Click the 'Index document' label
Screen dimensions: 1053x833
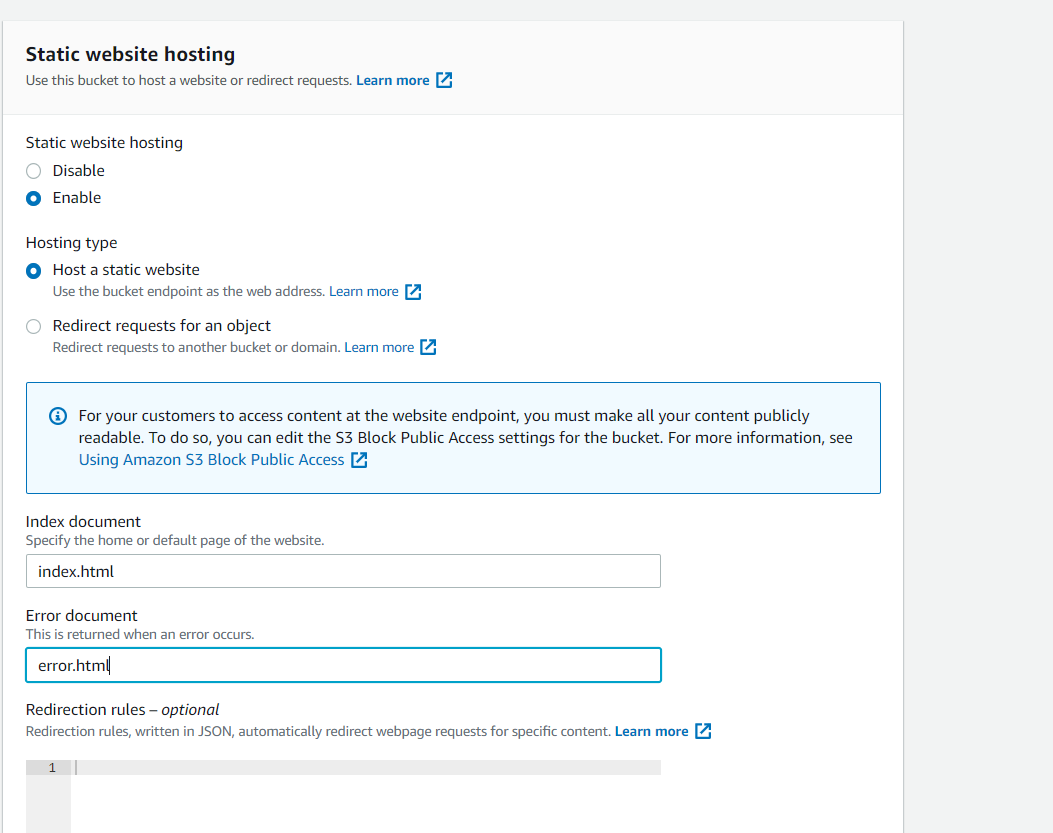click(x=83, y=521)
